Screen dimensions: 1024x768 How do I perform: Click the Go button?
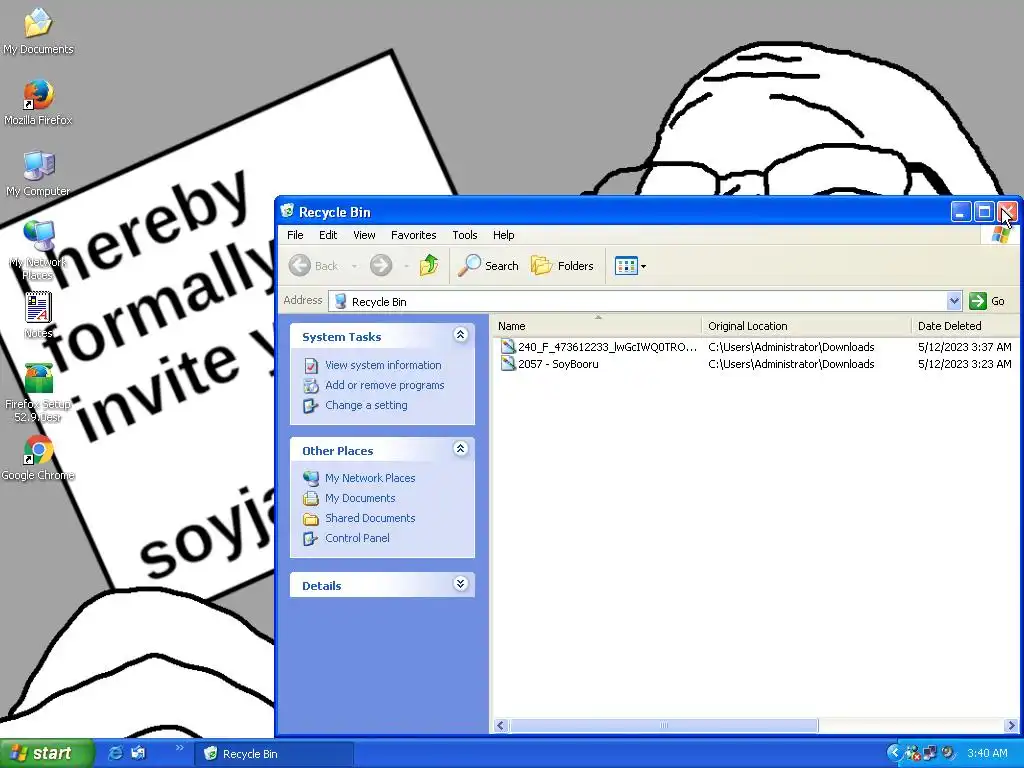pos(987,301)
